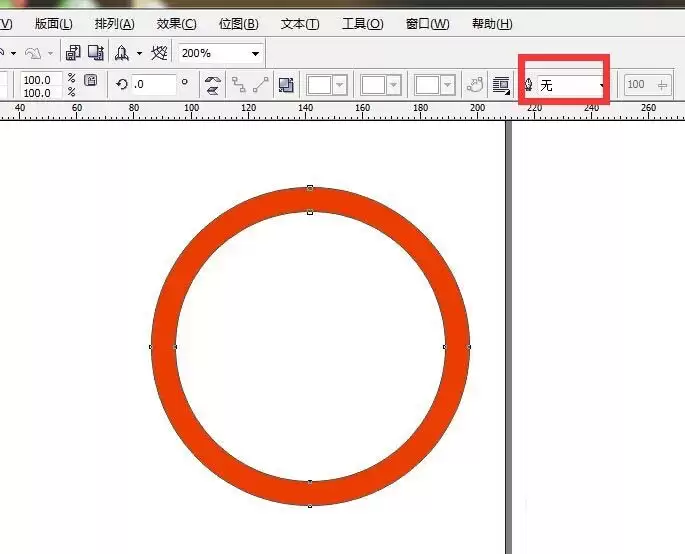Select the red ring shape on canvas
Screen dimensions: 685x554
point(310,199)
